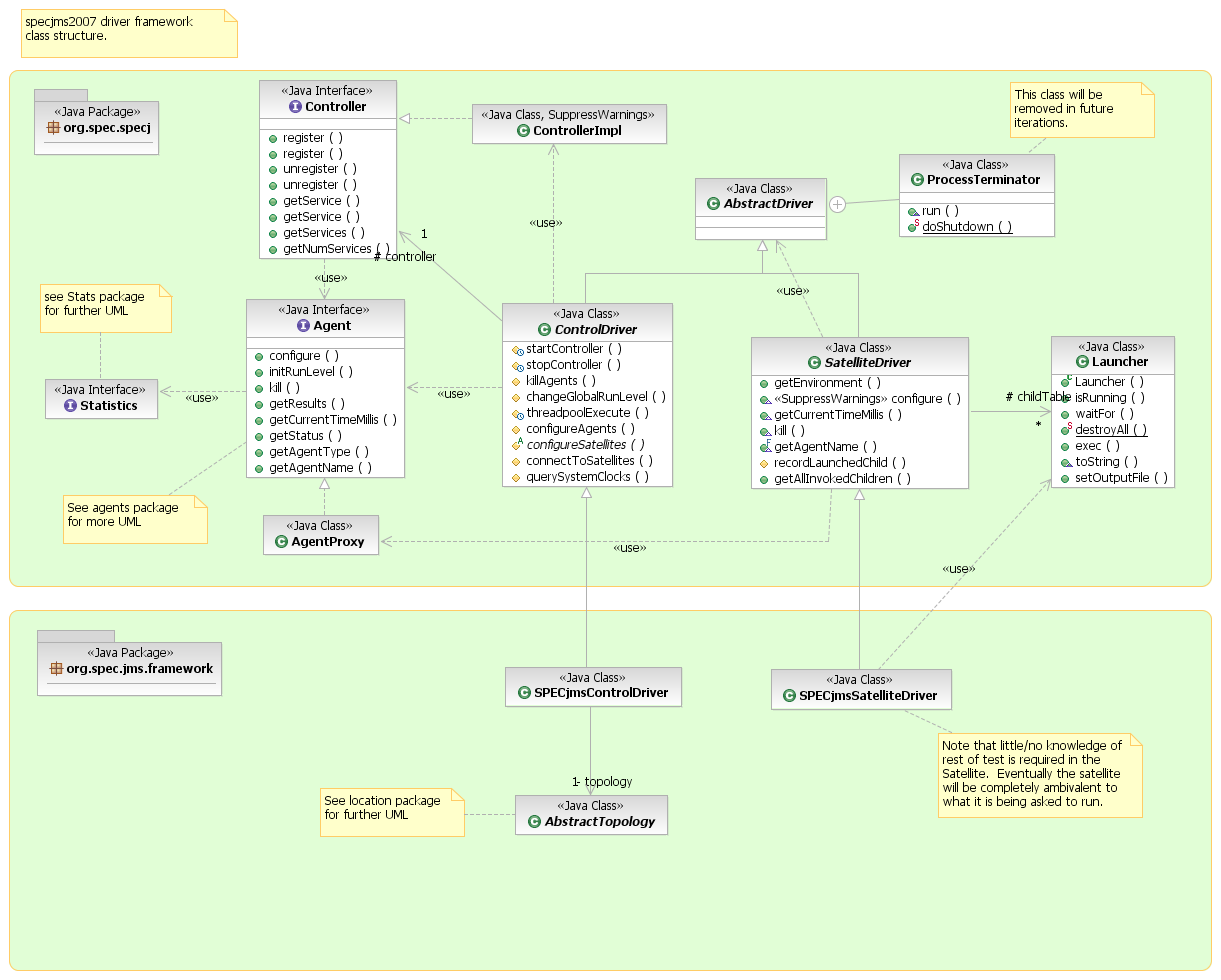Select the SPECjmsControlDriver class box
The height and width of the screenshot is (980, 1221).
click(593, 685)
